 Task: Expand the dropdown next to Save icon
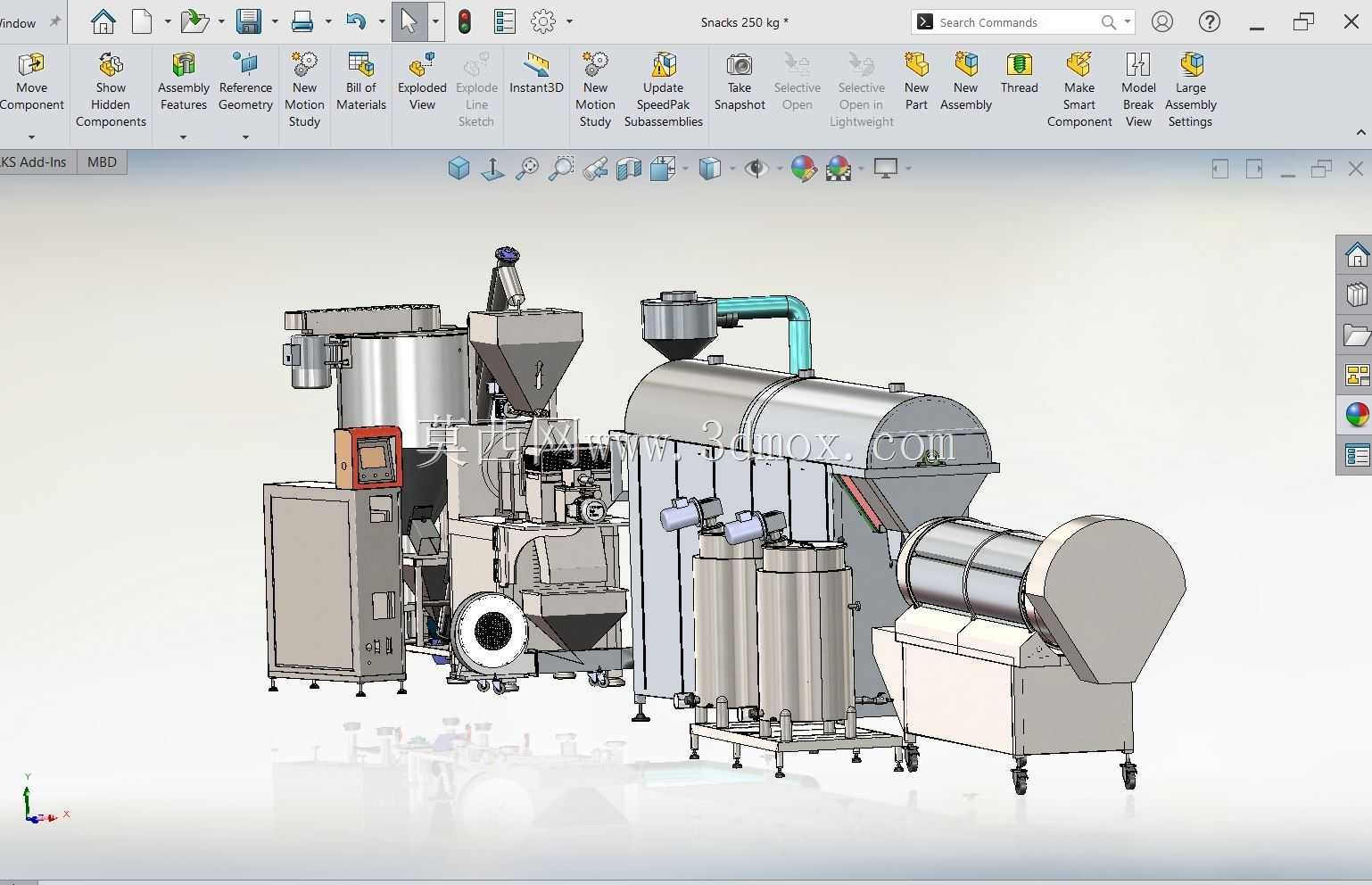click(274, 21)
